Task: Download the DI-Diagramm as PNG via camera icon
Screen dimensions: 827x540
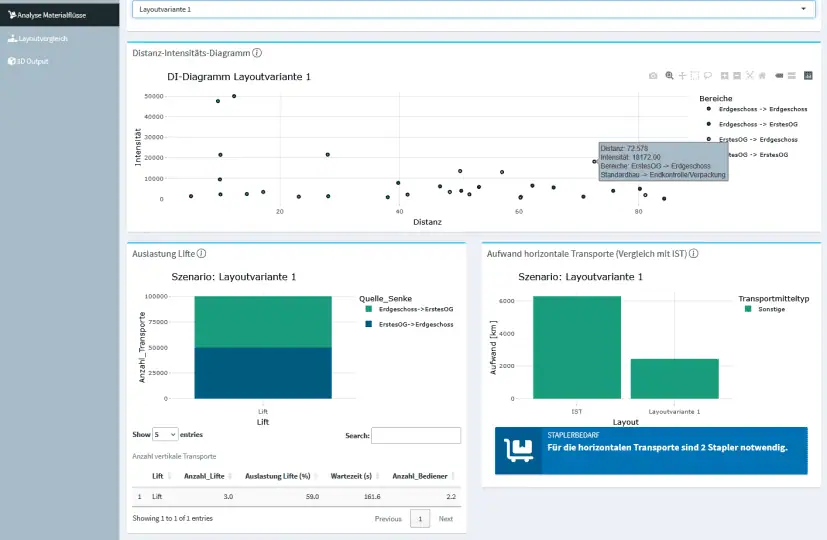Action: (653, 76)
